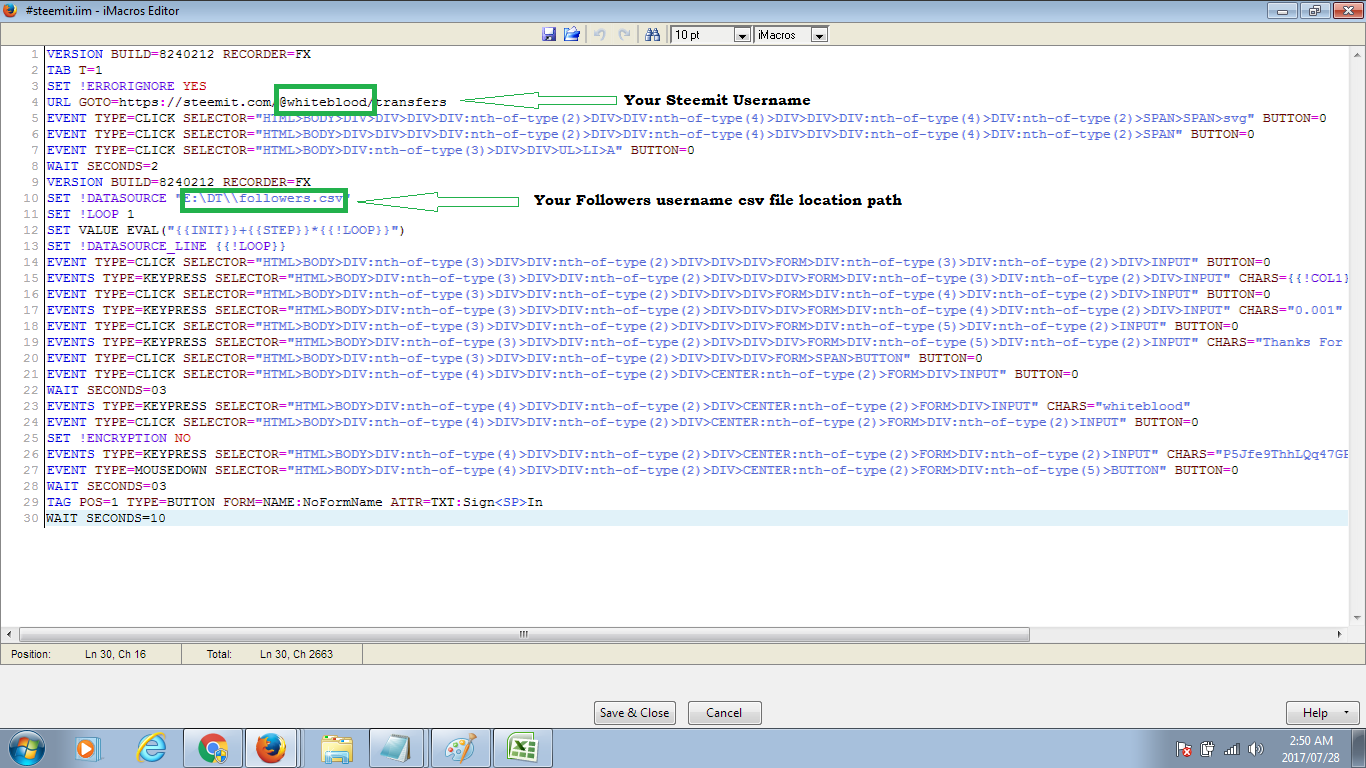Switch to Excel in the taskbar
1366x768 pixels.
click(x=521, y=747)
